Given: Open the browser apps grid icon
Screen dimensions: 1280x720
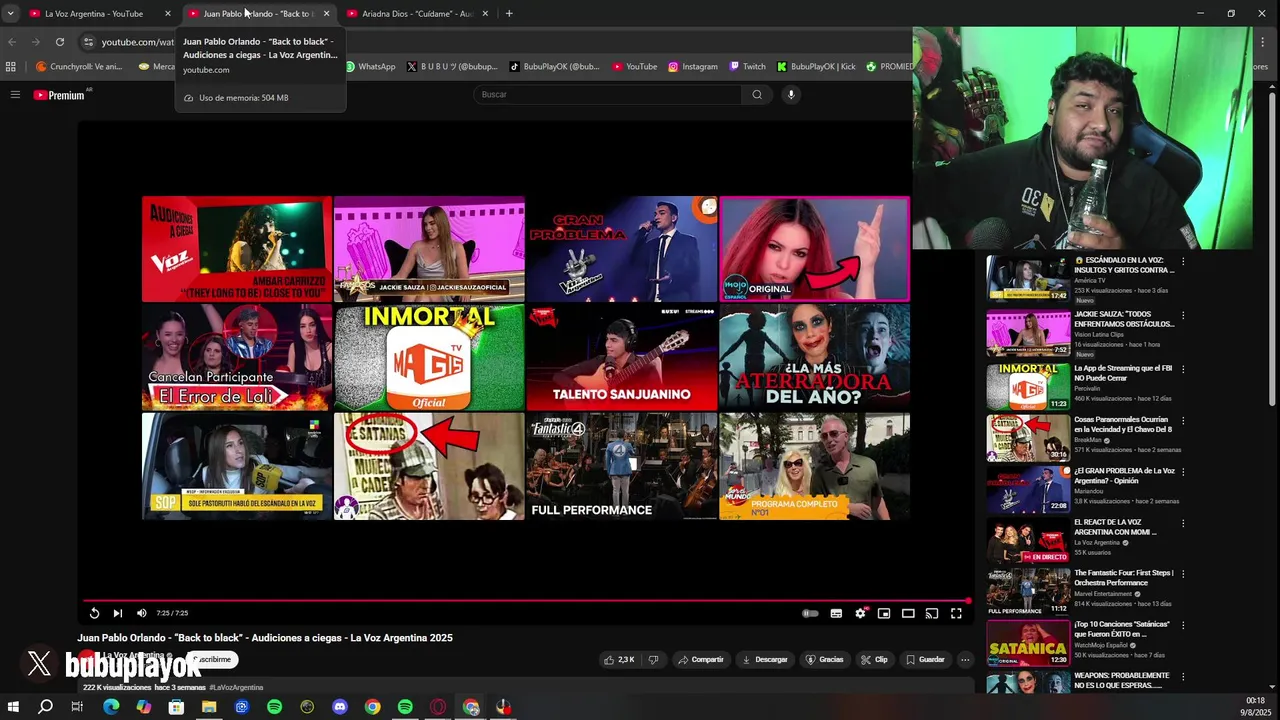Looking at the screenshot, I should (x=11, y=67).
